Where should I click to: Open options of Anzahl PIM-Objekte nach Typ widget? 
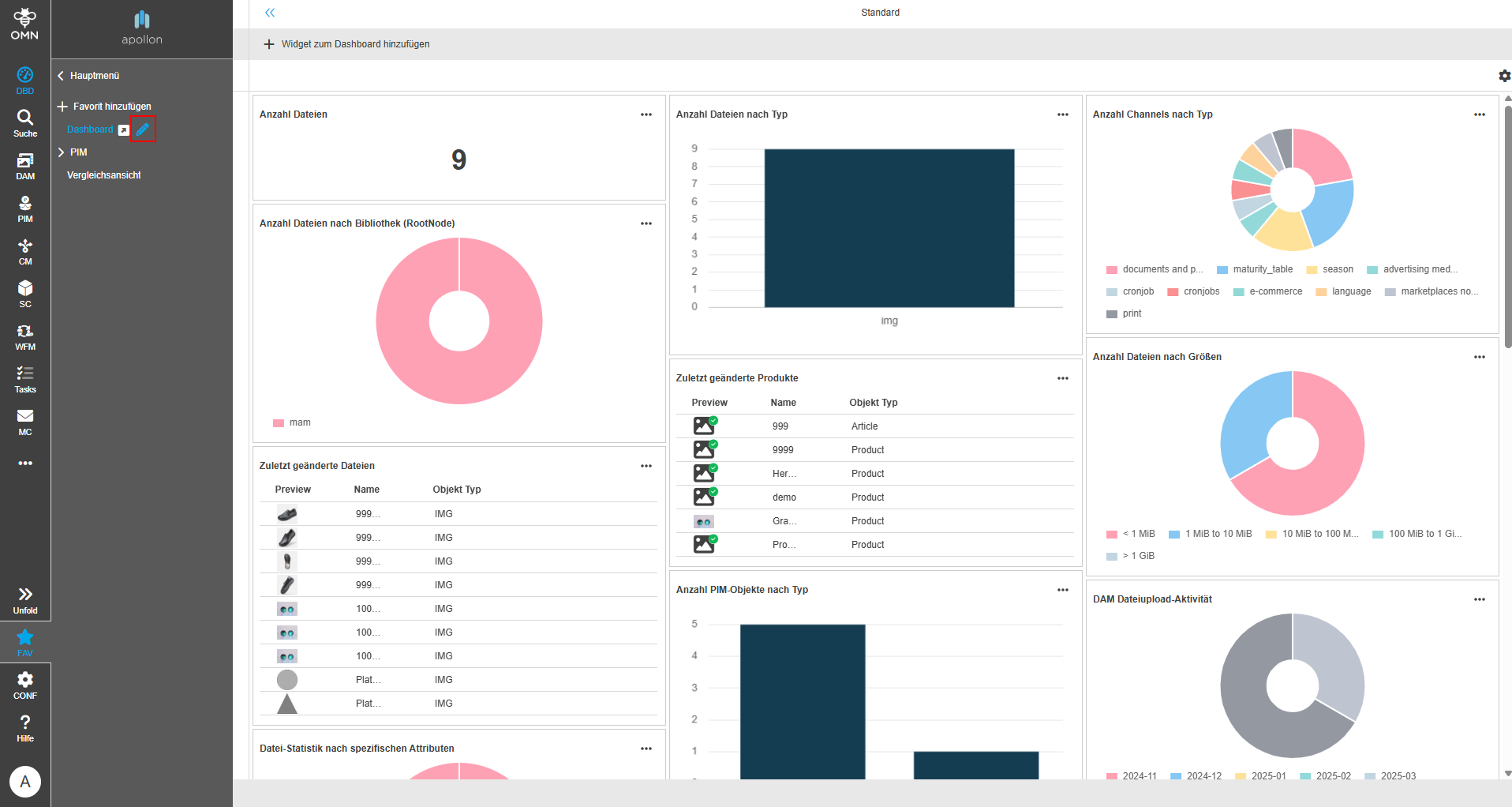coord(1063,590)
